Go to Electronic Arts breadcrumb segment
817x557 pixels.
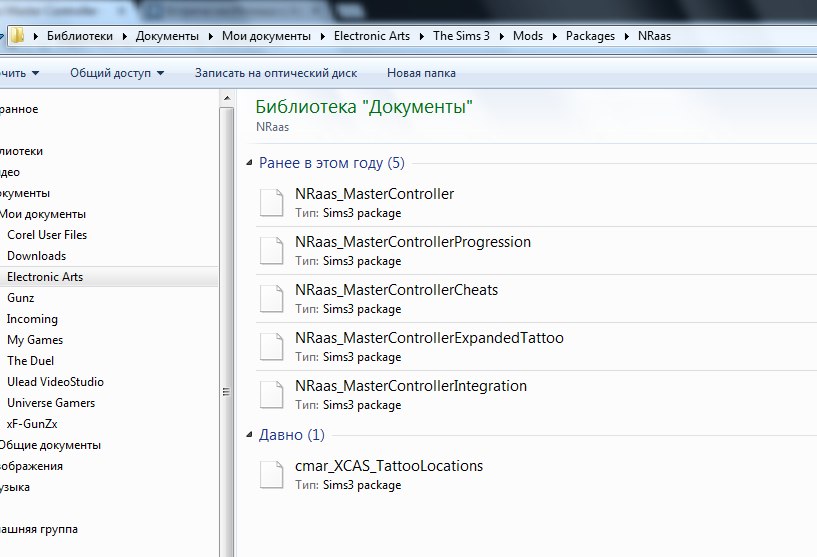372,36
